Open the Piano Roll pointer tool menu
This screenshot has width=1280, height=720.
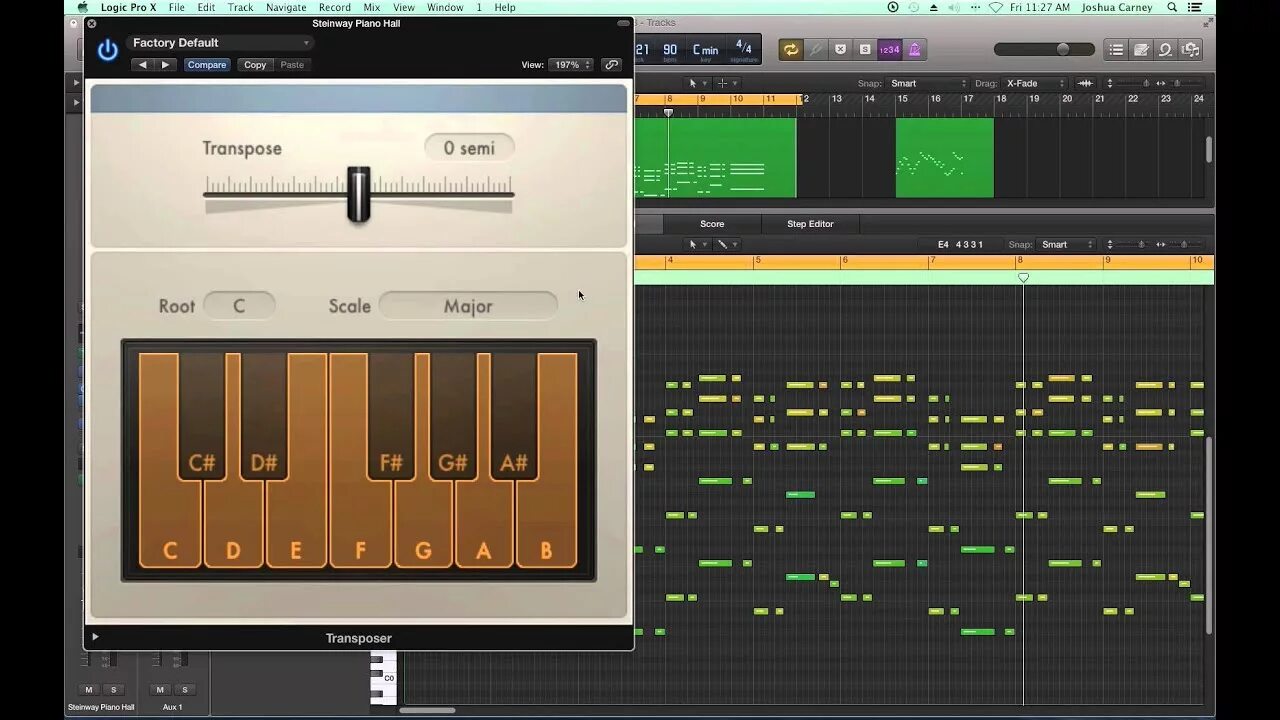696,244
